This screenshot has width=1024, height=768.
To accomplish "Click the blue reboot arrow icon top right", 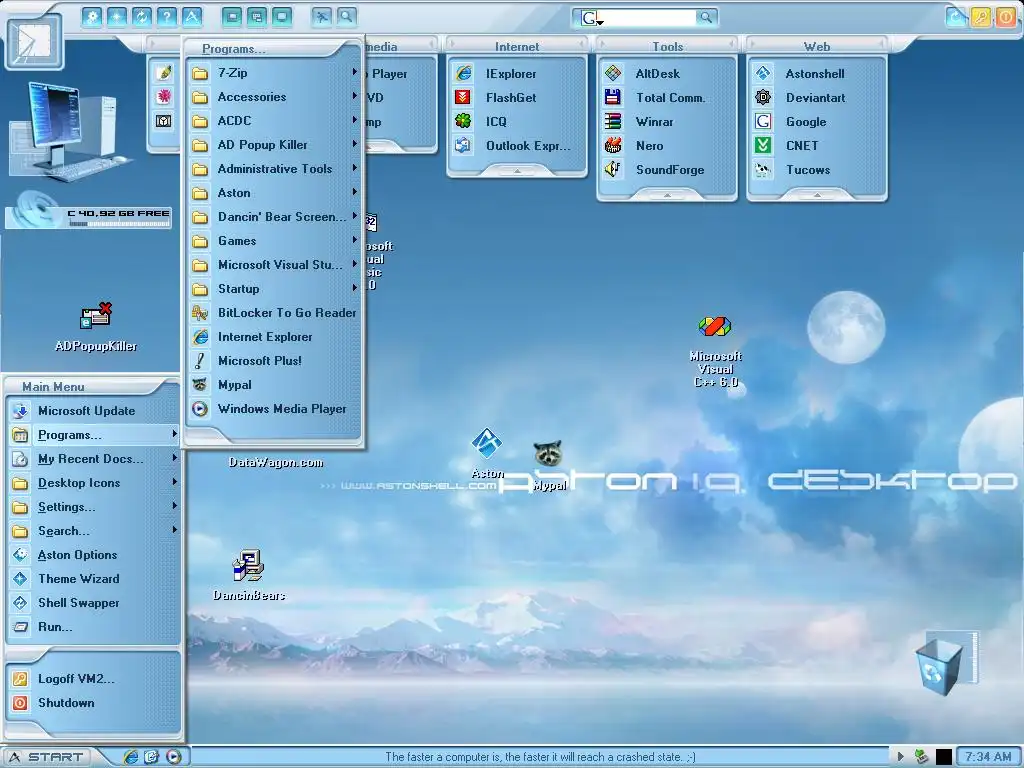I will 955,17.
